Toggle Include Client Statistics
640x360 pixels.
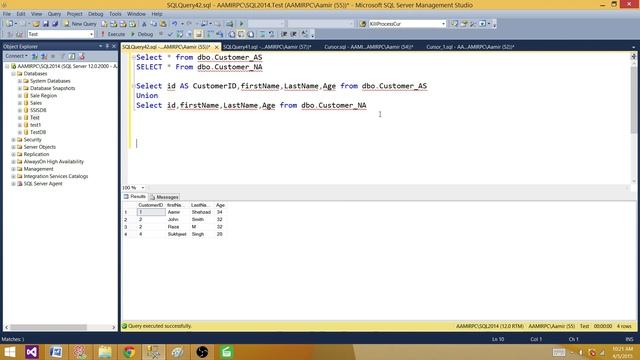(220, 34)
